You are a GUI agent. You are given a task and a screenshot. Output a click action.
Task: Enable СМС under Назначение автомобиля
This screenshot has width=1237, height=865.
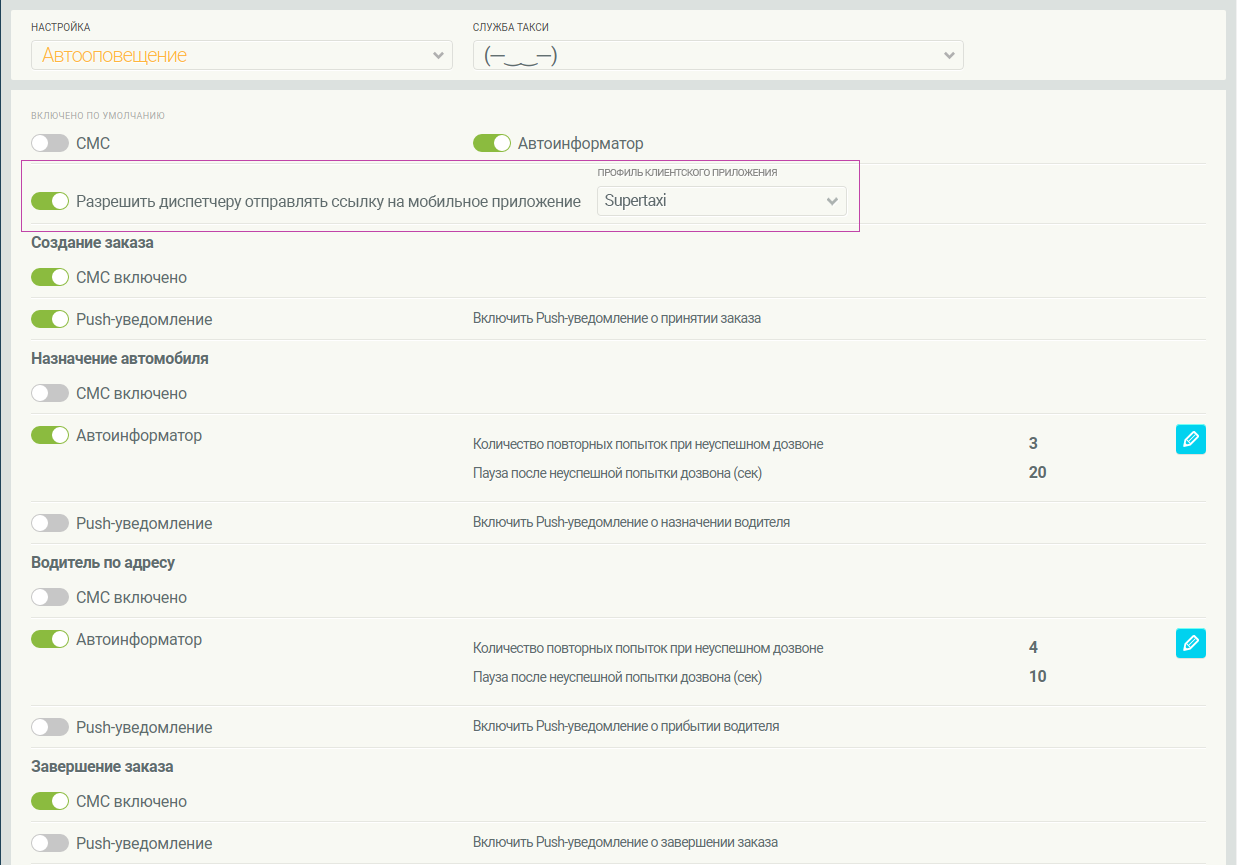point(50,394)
